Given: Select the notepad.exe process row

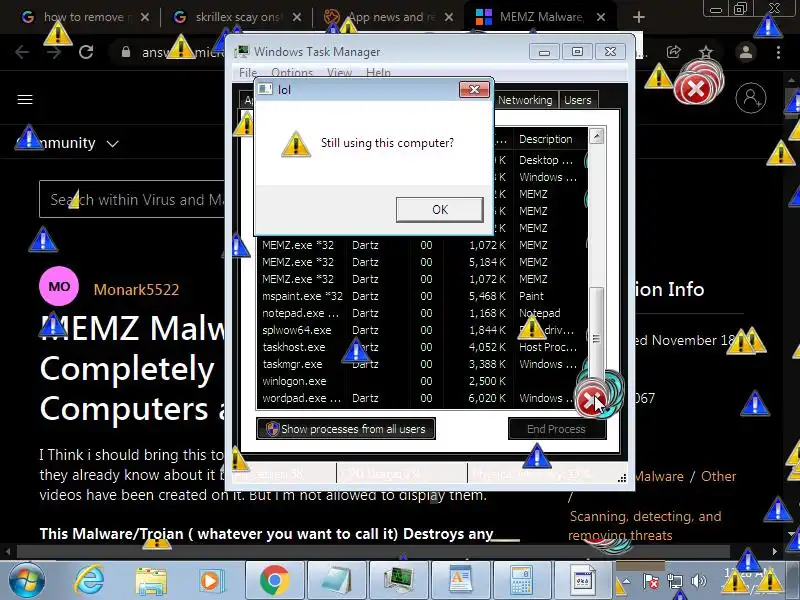Looking at the screenshot, I should 422,313.
